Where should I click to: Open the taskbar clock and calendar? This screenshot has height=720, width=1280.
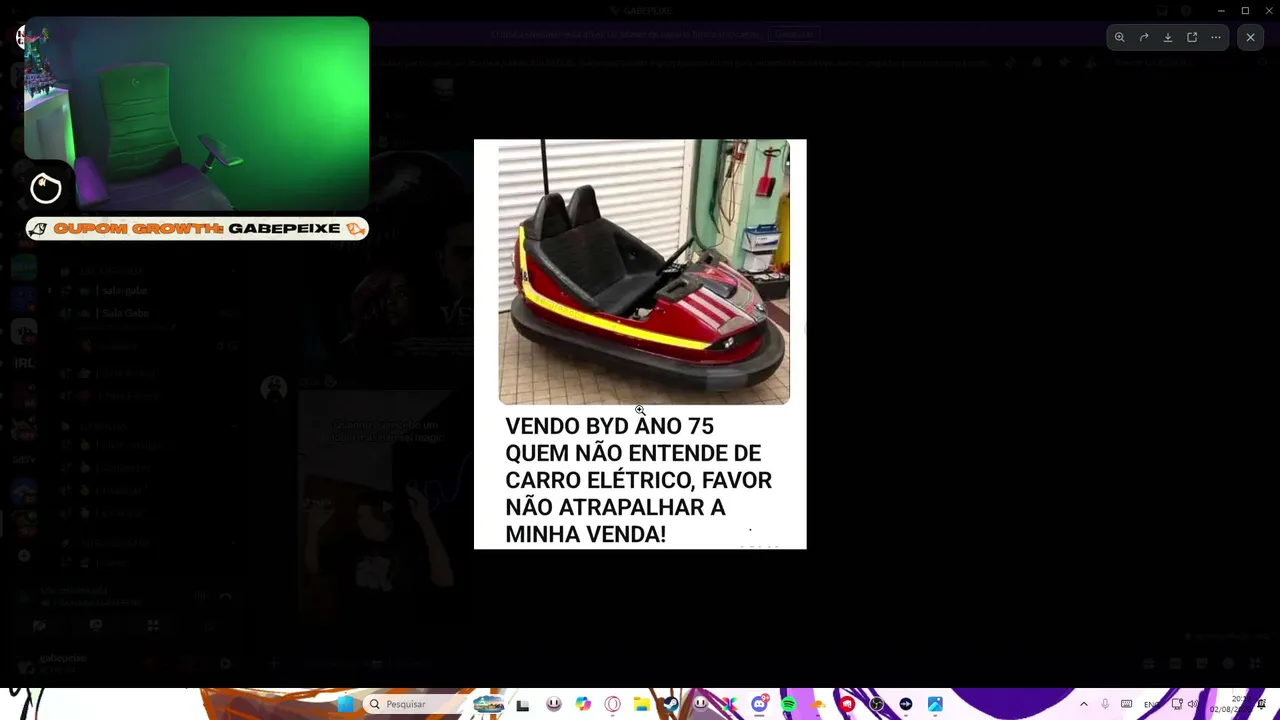tap(1232, 704)
